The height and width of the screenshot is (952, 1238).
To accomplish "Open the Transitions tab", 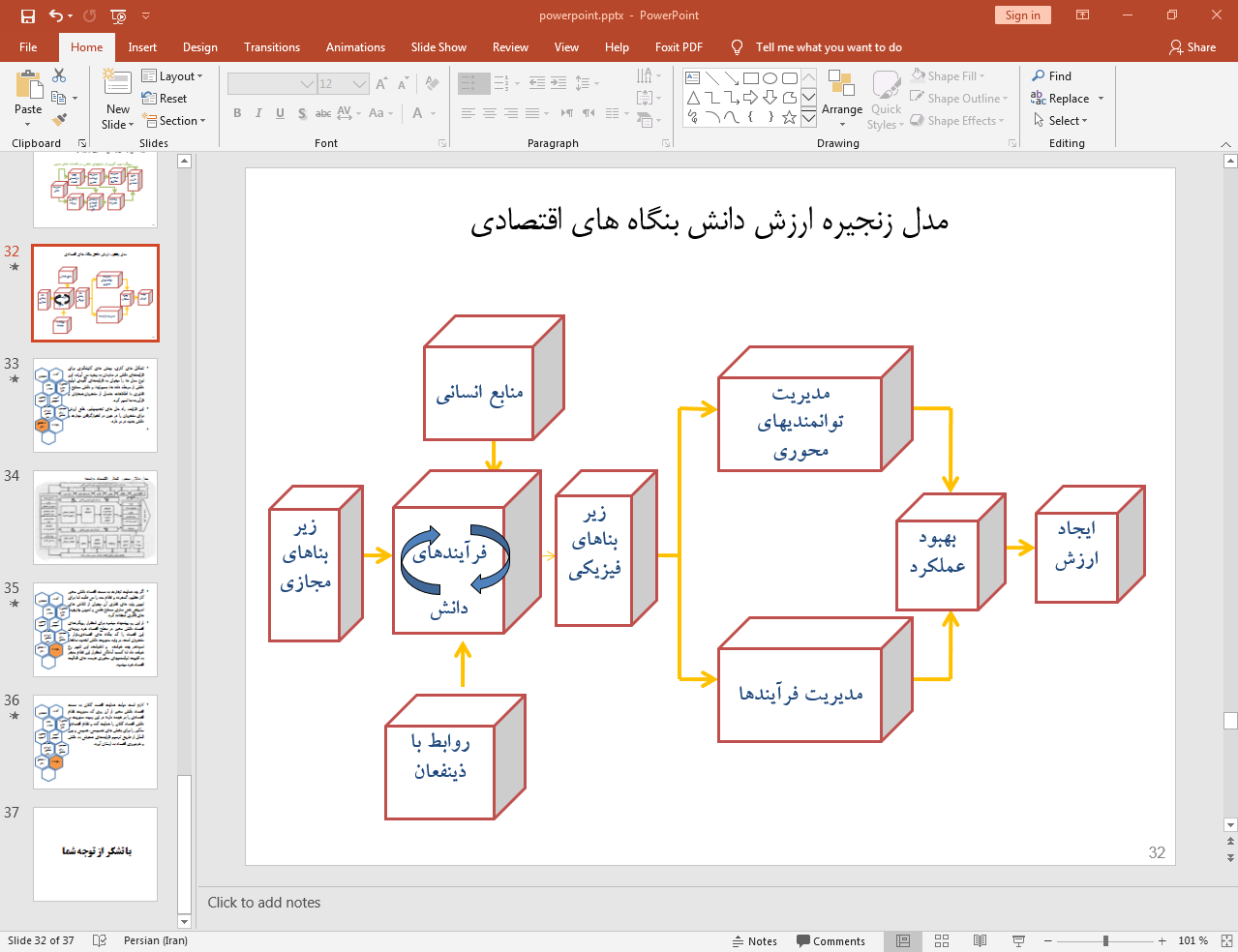I will (x=272, y=46).
